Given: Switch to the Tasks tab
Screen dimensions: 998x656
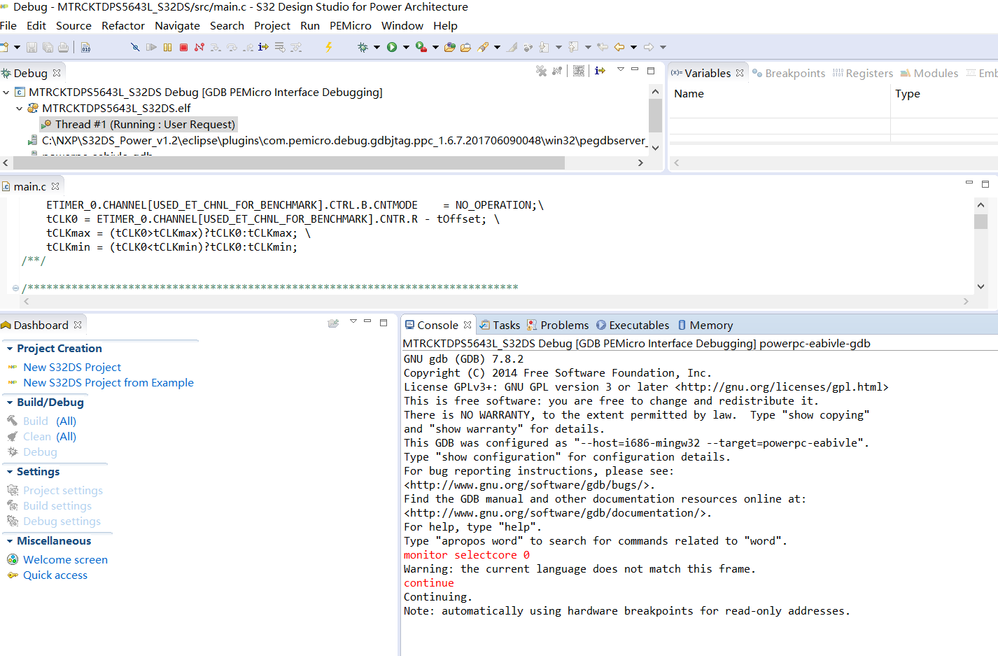Looking at the screenshot, I should (x=500, y=325).
